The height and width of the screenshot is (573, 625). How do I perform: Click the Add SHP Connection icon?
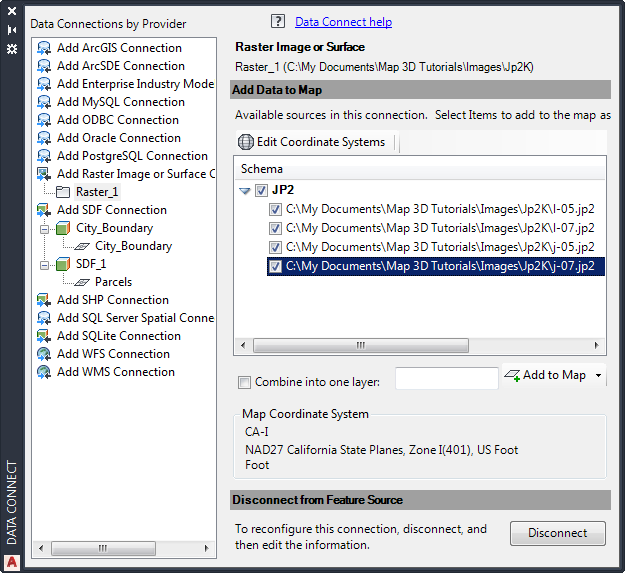pos(44,300)
